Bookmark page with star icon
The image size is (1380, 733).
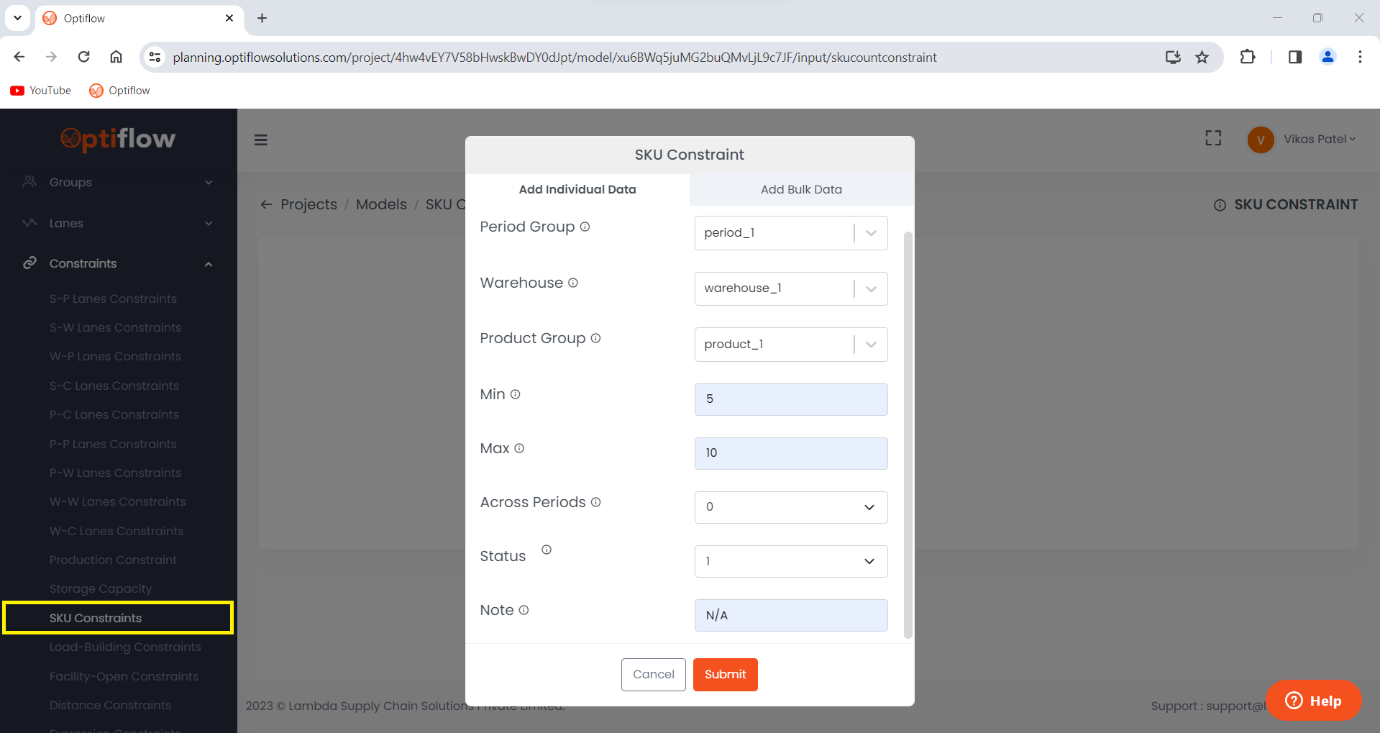pyautogui.click(x=1202, y=57)
